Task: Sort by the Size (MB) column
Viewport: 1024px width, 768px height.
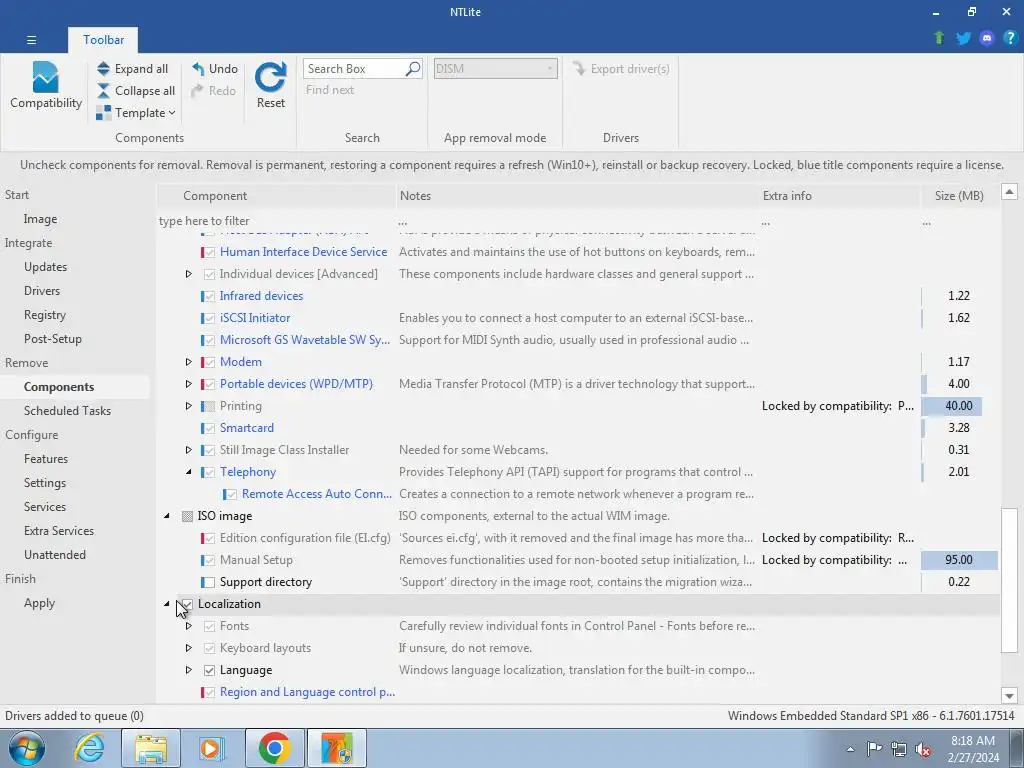Action: [959, 196]
